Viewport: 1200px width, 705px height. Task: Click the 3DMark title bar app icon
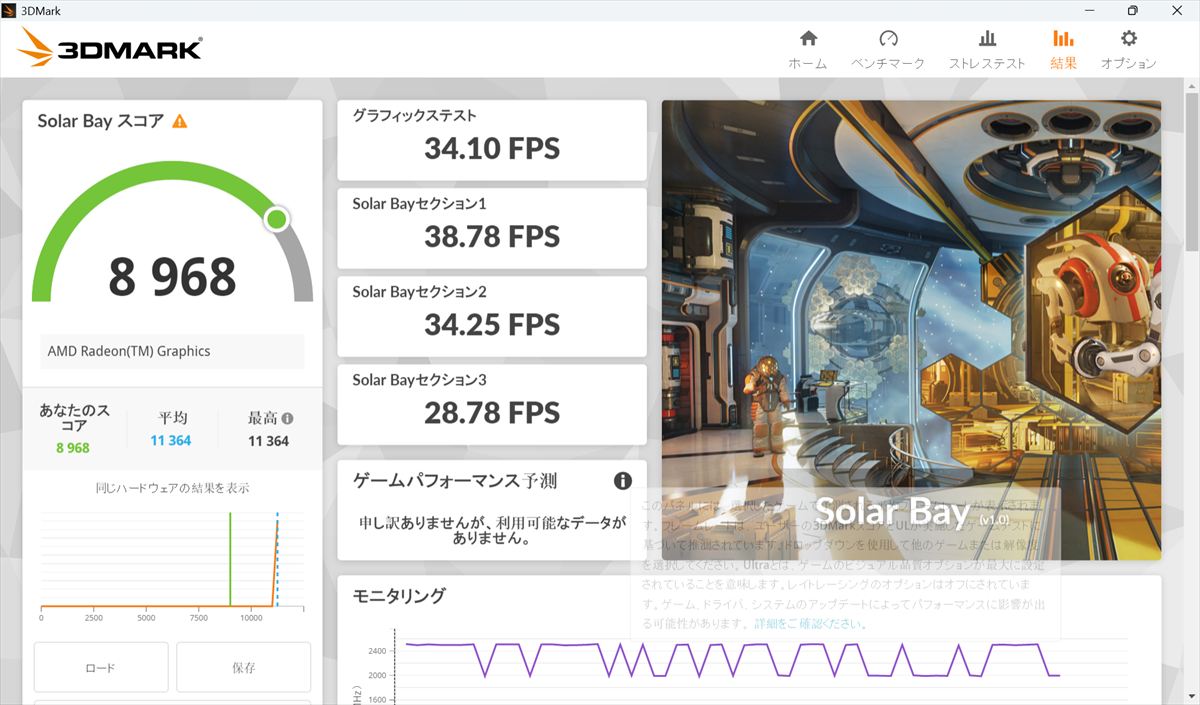[x=10, y=10]
